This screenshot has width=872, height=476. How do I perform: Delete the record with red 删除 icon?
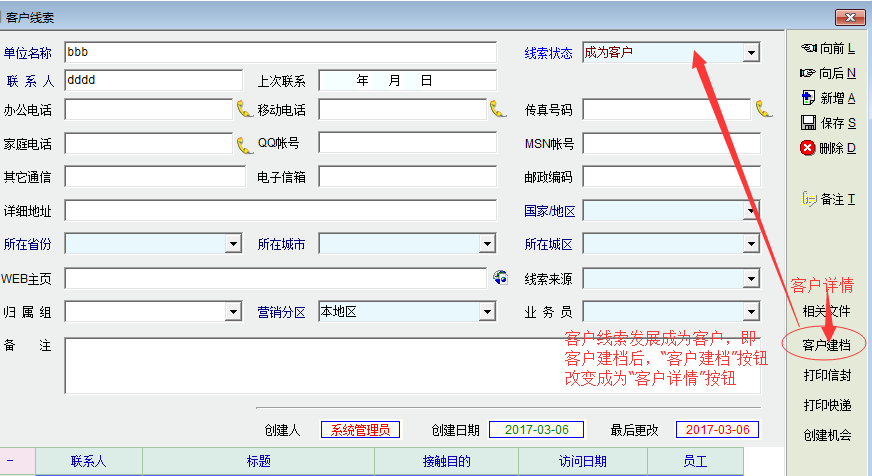(827, 148)
